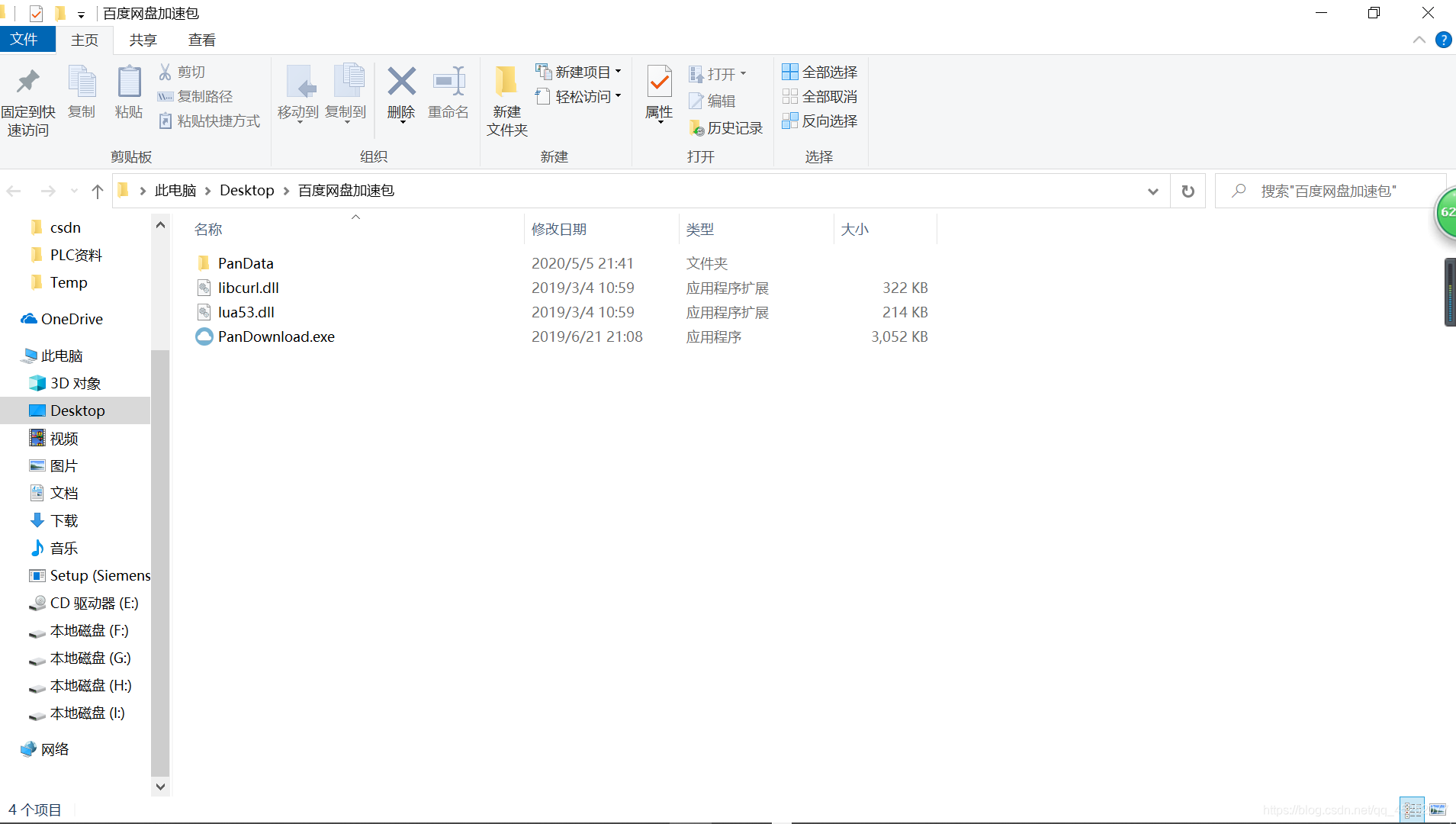The height and width of the screenshot is (824, 1456).
Task: Click the properties check icon in title bar
Action: [36, 14]
